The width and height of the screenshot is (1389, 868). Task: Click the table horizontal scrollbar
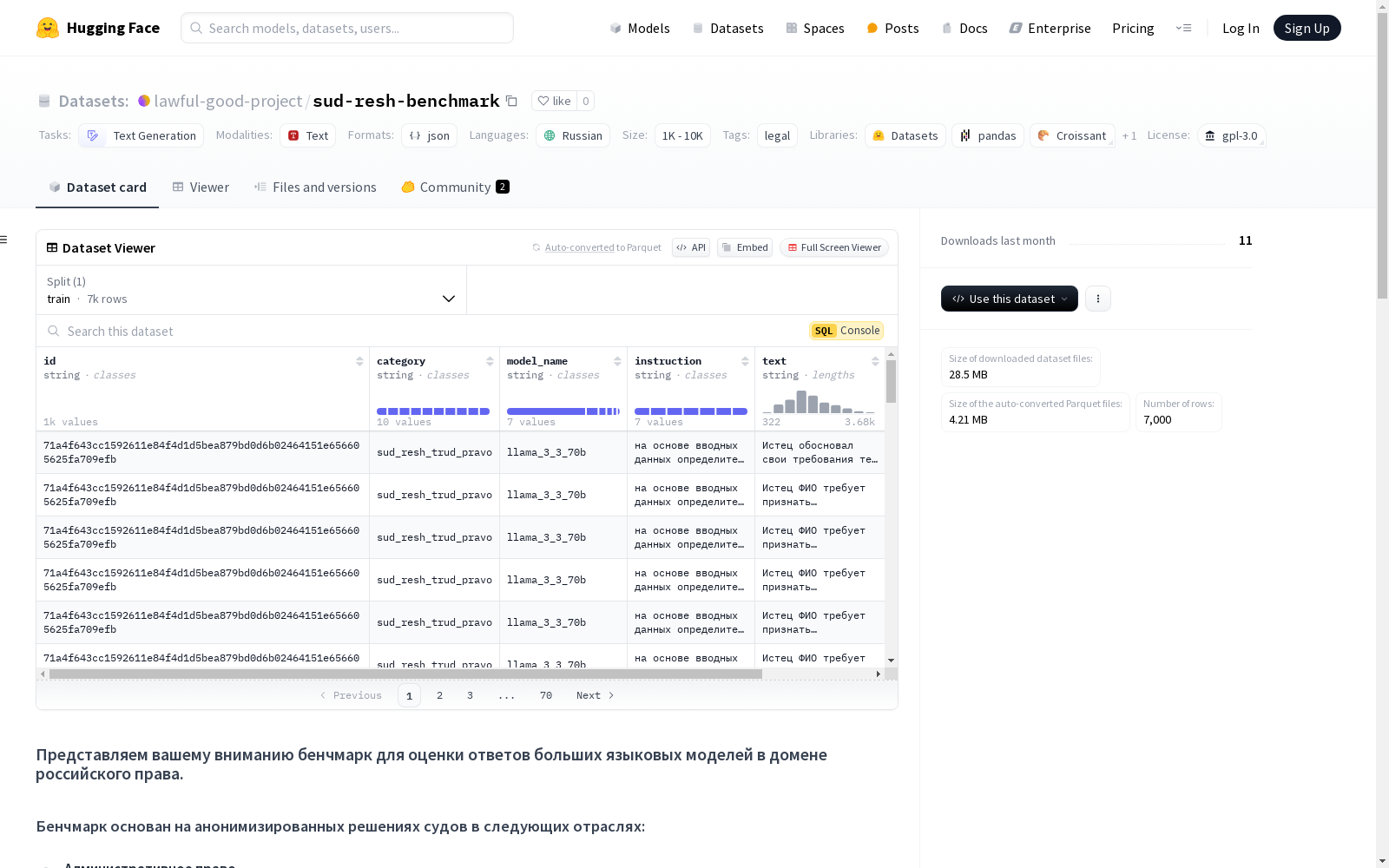click(x=405, y=674)
